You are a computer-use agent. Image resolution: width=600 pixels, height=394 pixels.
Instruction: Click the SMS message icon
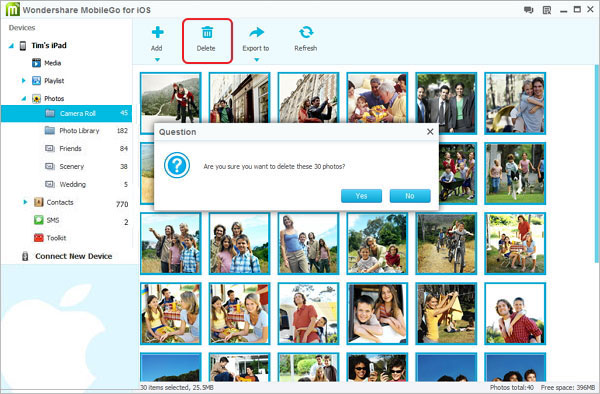pos(39,220)
